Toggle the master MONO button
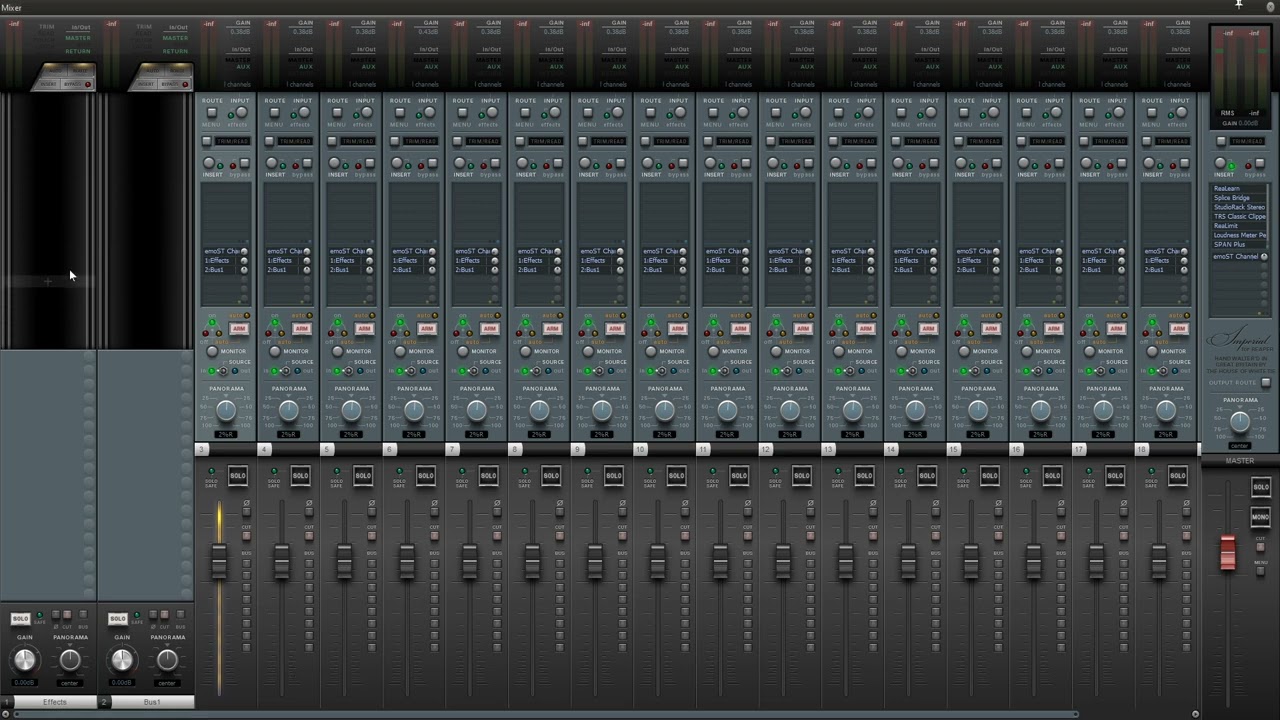 (1261, 517)
